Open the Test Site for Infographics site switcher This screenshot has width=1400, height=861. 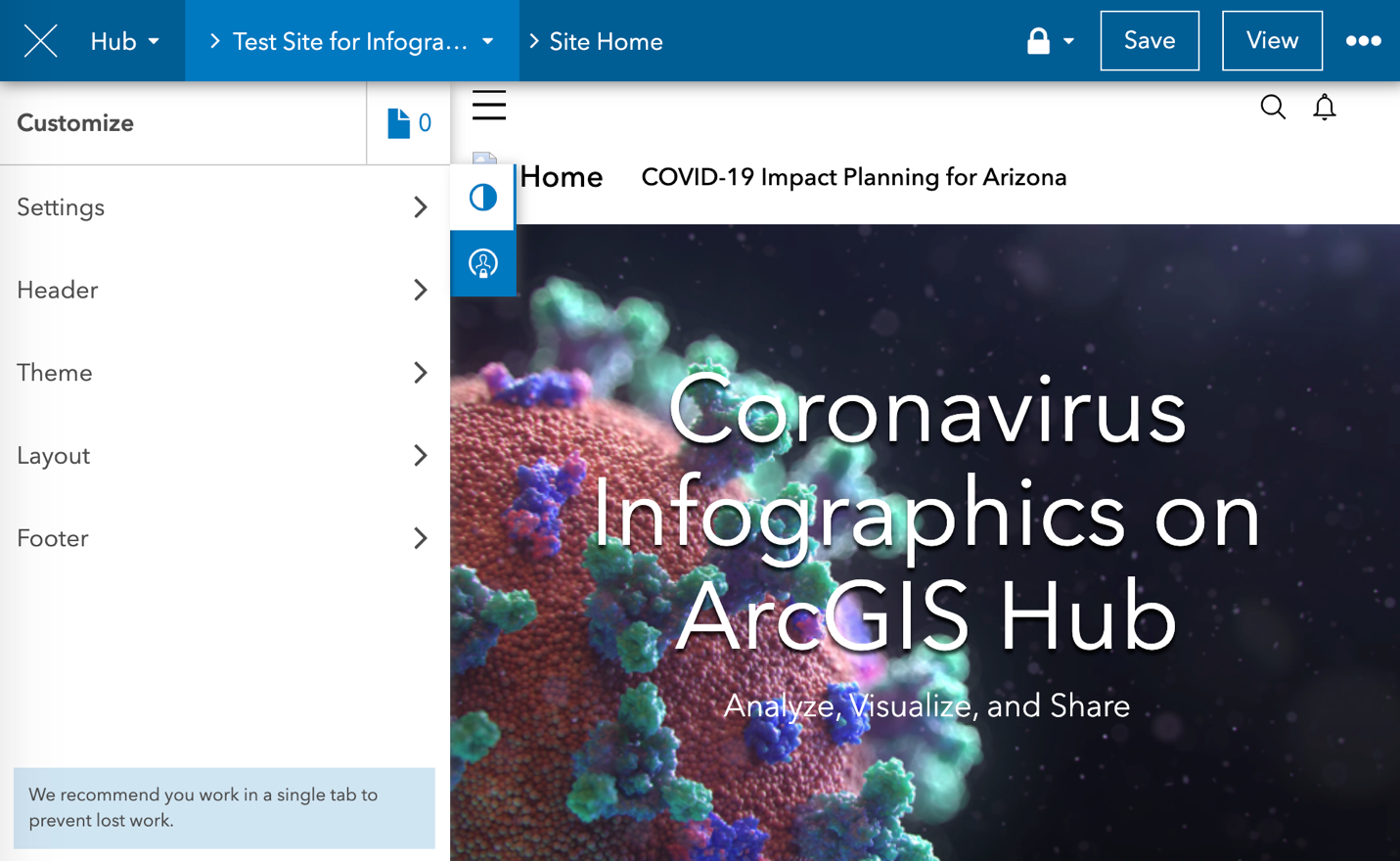[x=352, y=40]
